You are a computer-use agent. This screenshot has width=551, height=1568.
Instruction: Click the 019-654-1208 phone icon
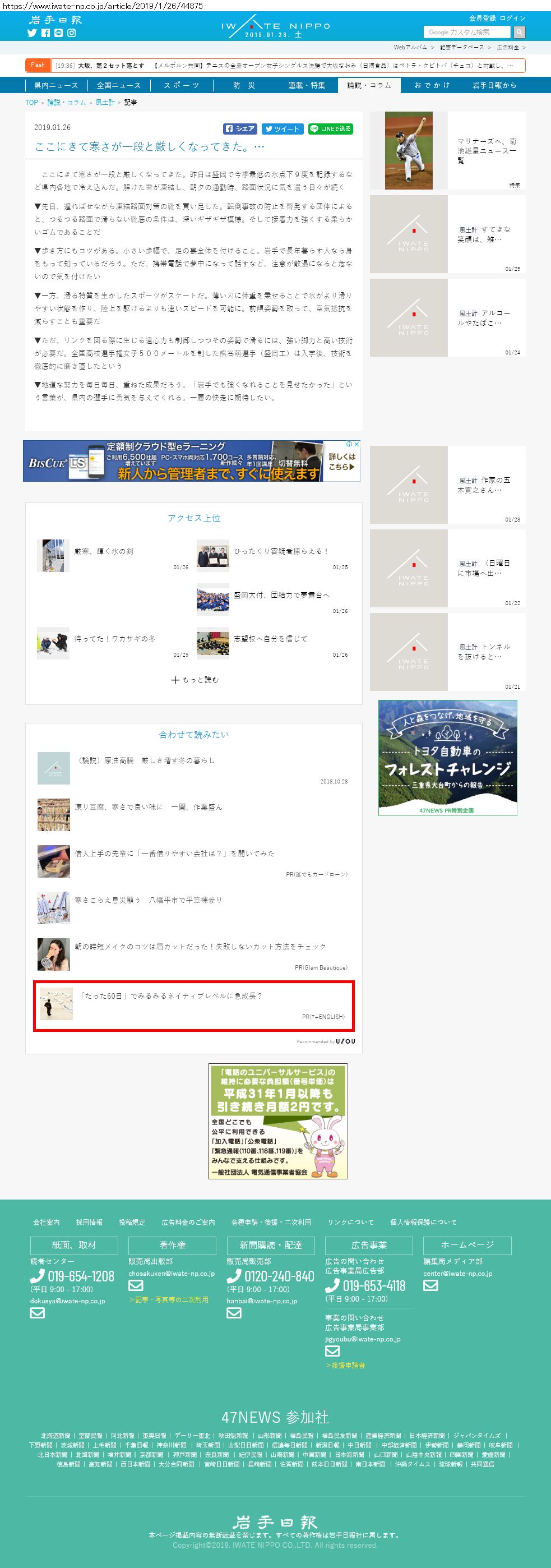click(x=37, y=1276)
